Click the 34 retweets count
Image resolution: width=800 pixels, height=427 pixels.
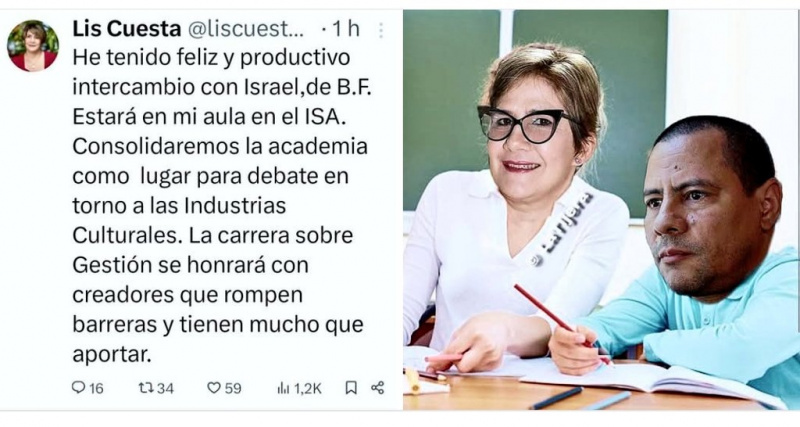tap(165, 389)
